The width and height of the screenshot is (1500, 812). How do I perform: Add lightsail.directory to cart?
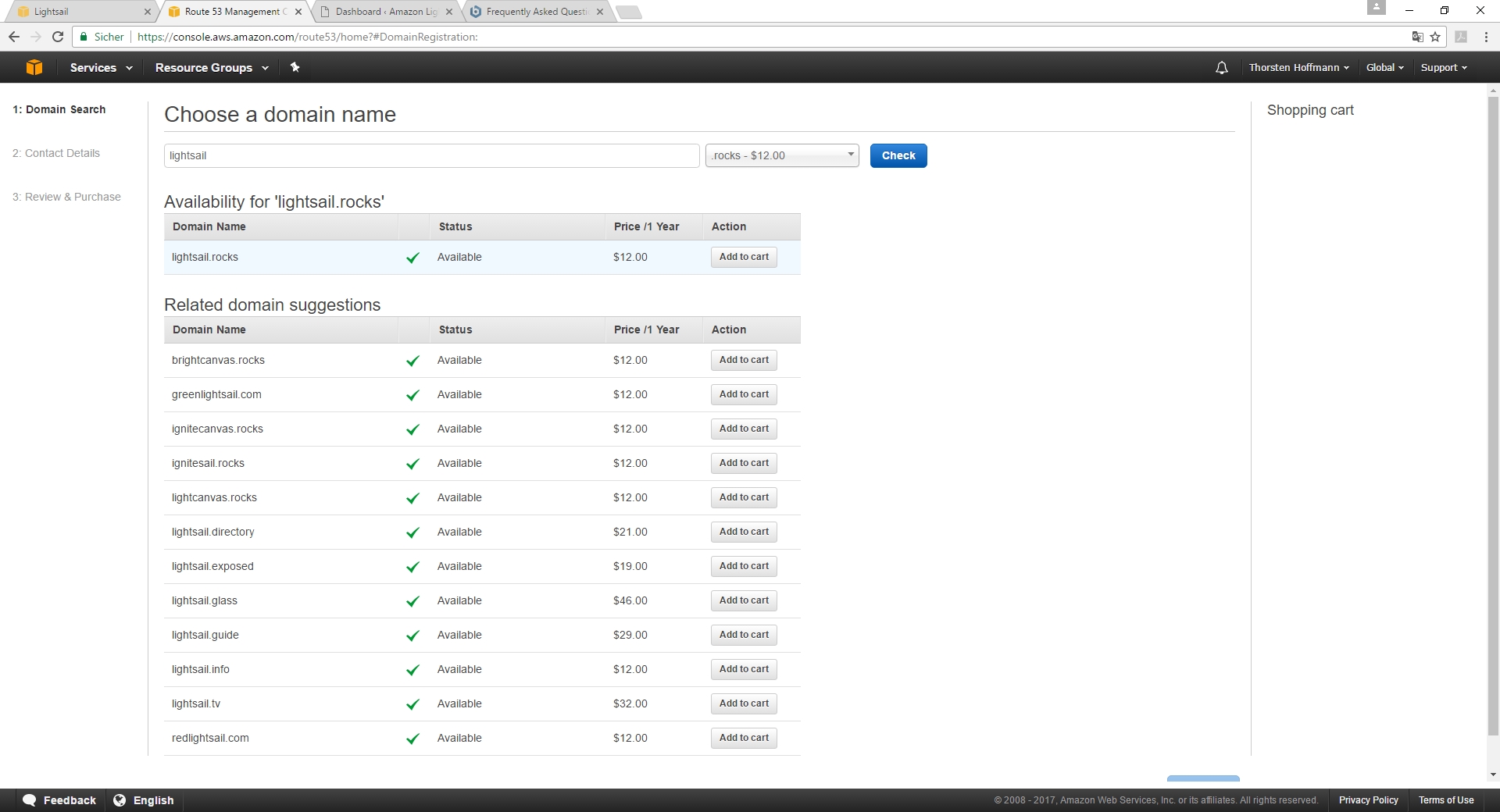(x=744, y=532)
